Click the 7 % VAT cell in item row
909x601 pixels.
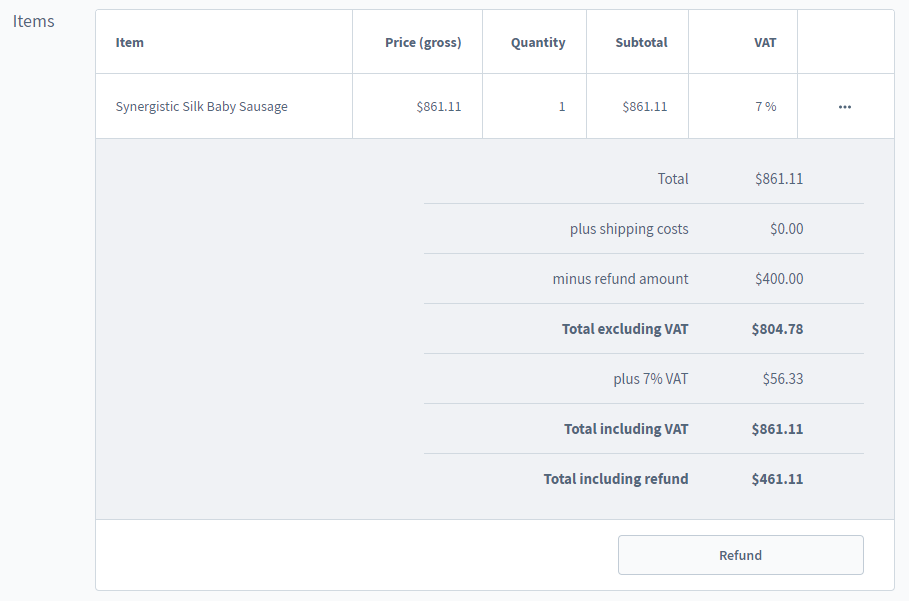coord(765,107)
